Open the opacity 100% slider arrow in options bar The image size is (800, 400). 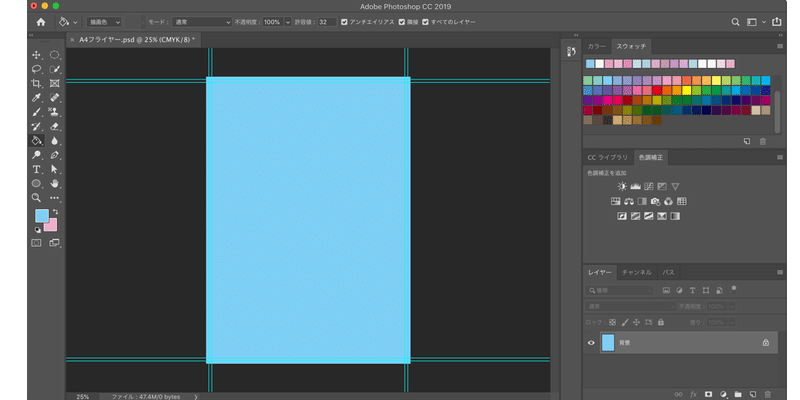click(x=288, y=22)
